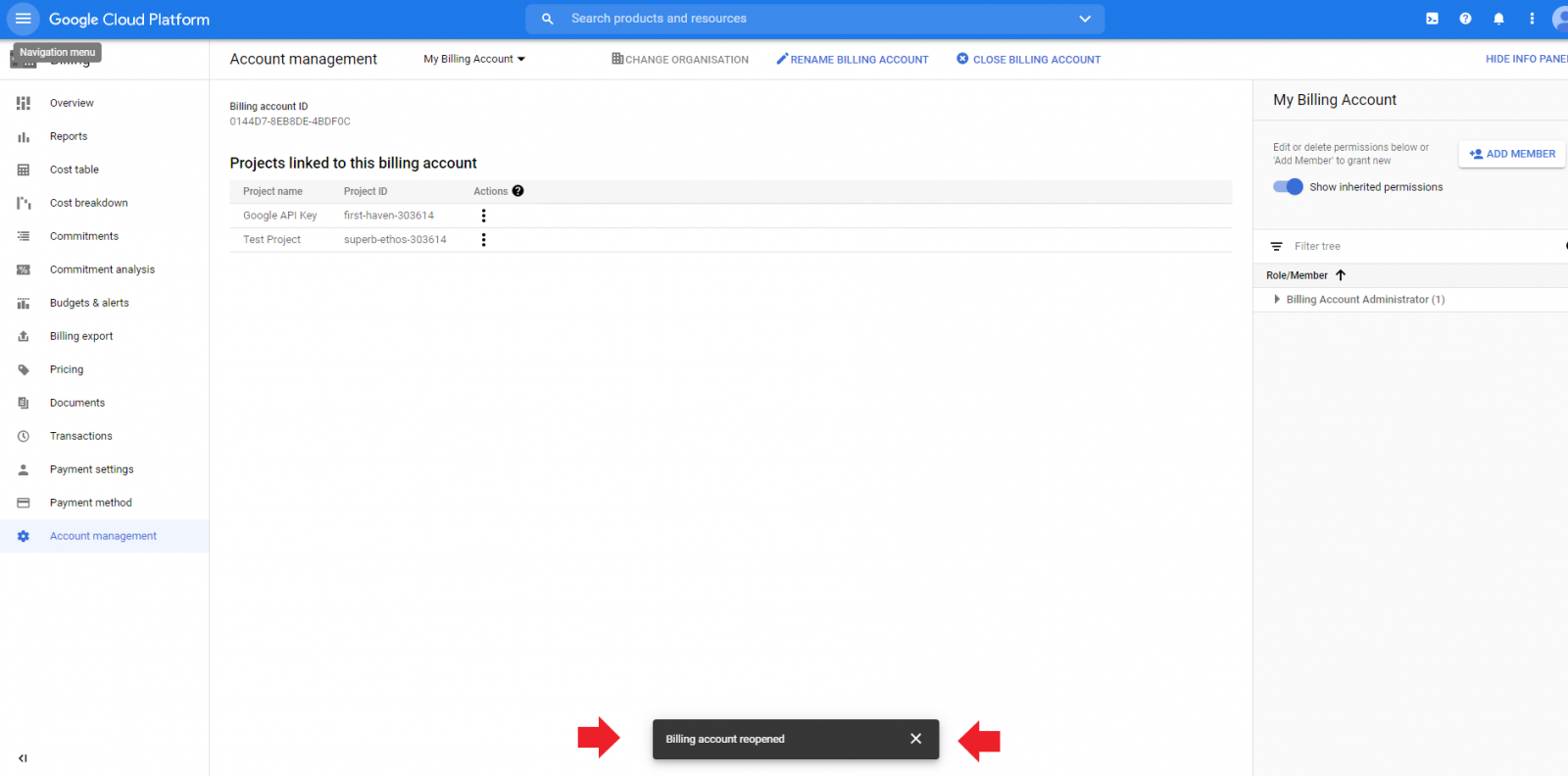
Task: Open the hamburger navigation menu
Action: click(23, 19)
